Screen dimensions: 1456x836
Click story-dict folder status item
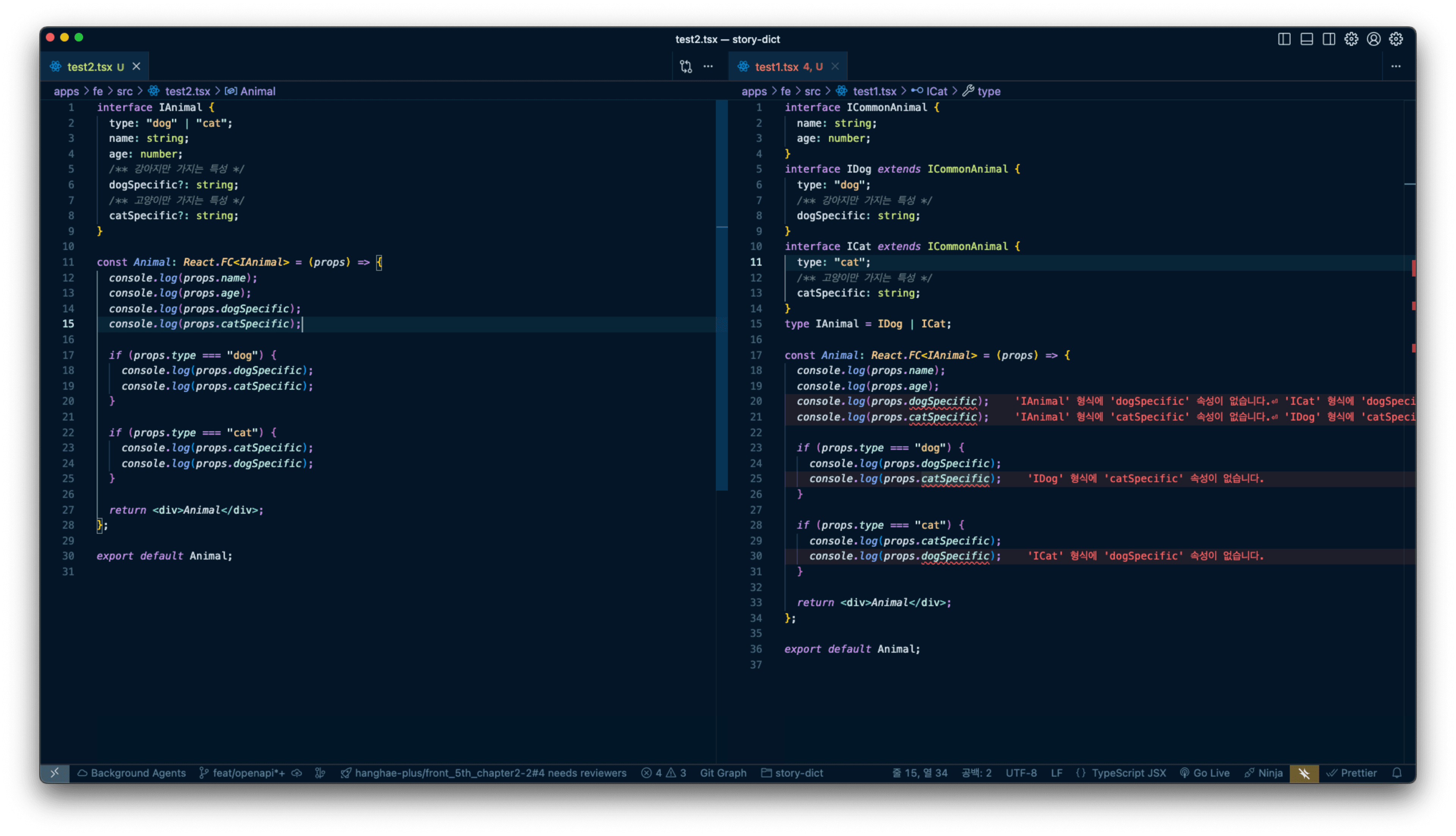(792, 773)
